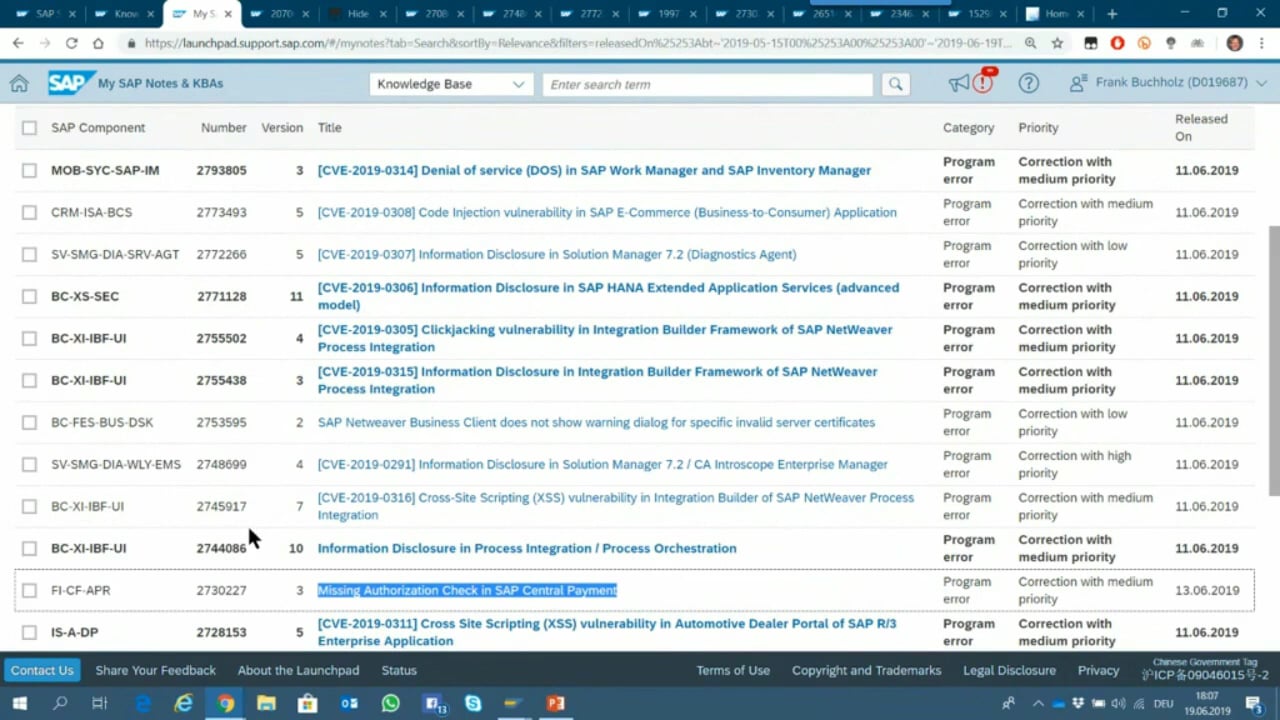Image resolution: width=1280 pixels, height=720 pixels.
Task: Click the page vertical scrollbar thumb
Action: coord(1273,360)
